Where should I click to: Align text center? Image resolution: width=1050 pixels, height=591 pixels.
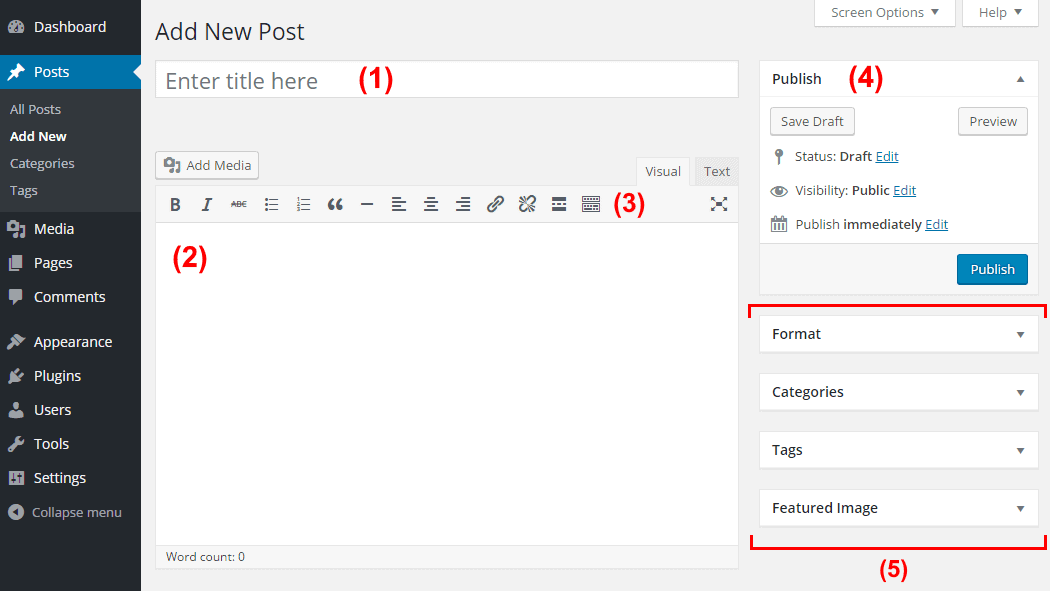[431, 204]
